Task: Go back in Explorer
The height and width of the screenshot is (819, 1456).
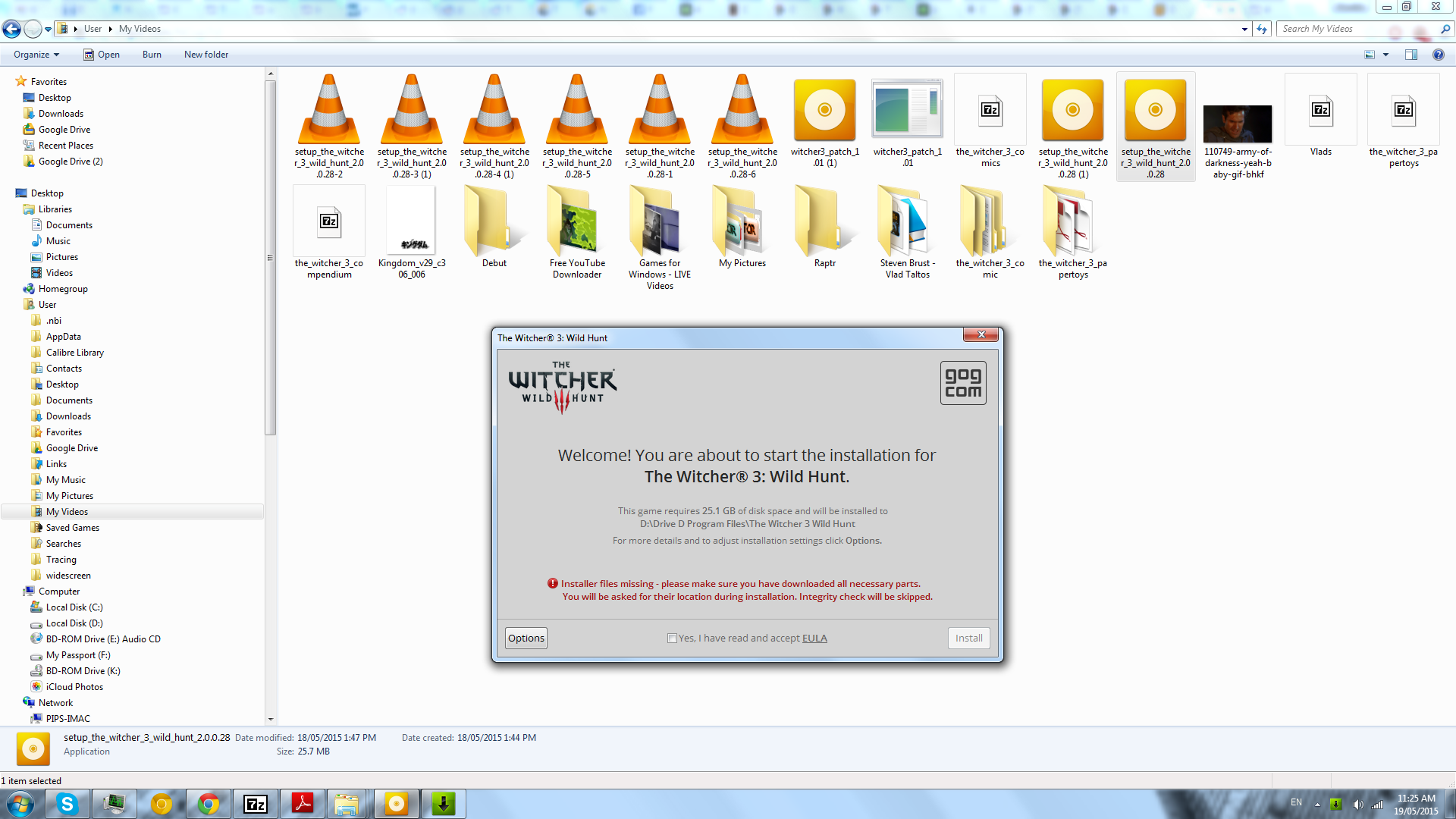Action: pos(11,29)
